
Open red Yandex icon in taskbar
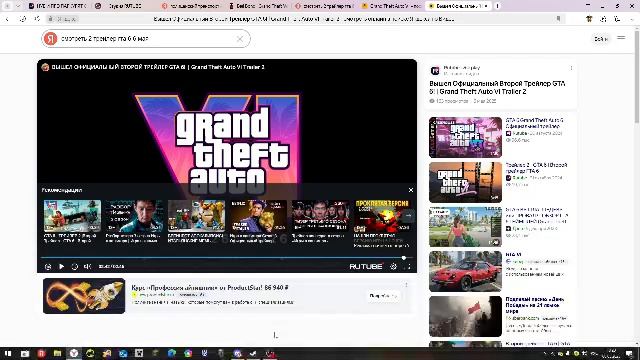tap(41, 353)
